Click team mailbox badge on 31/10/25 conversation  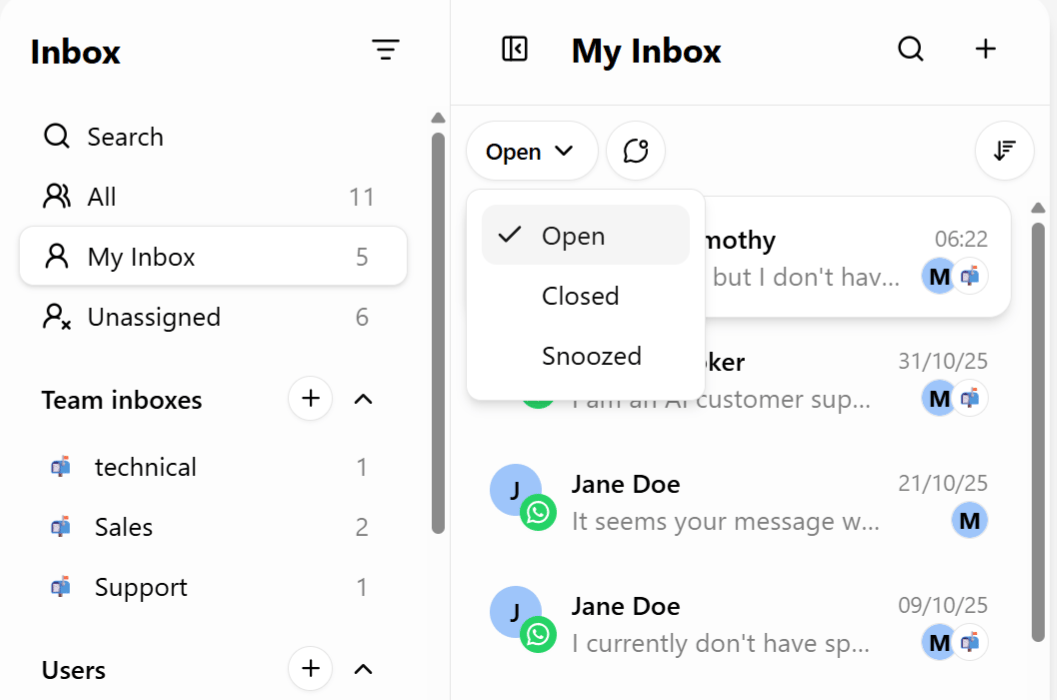point(971,399)
